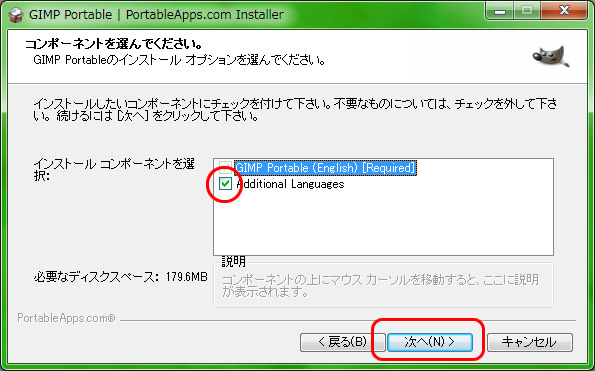Cancel installation with キャンセル button

(x=530, y=342)
